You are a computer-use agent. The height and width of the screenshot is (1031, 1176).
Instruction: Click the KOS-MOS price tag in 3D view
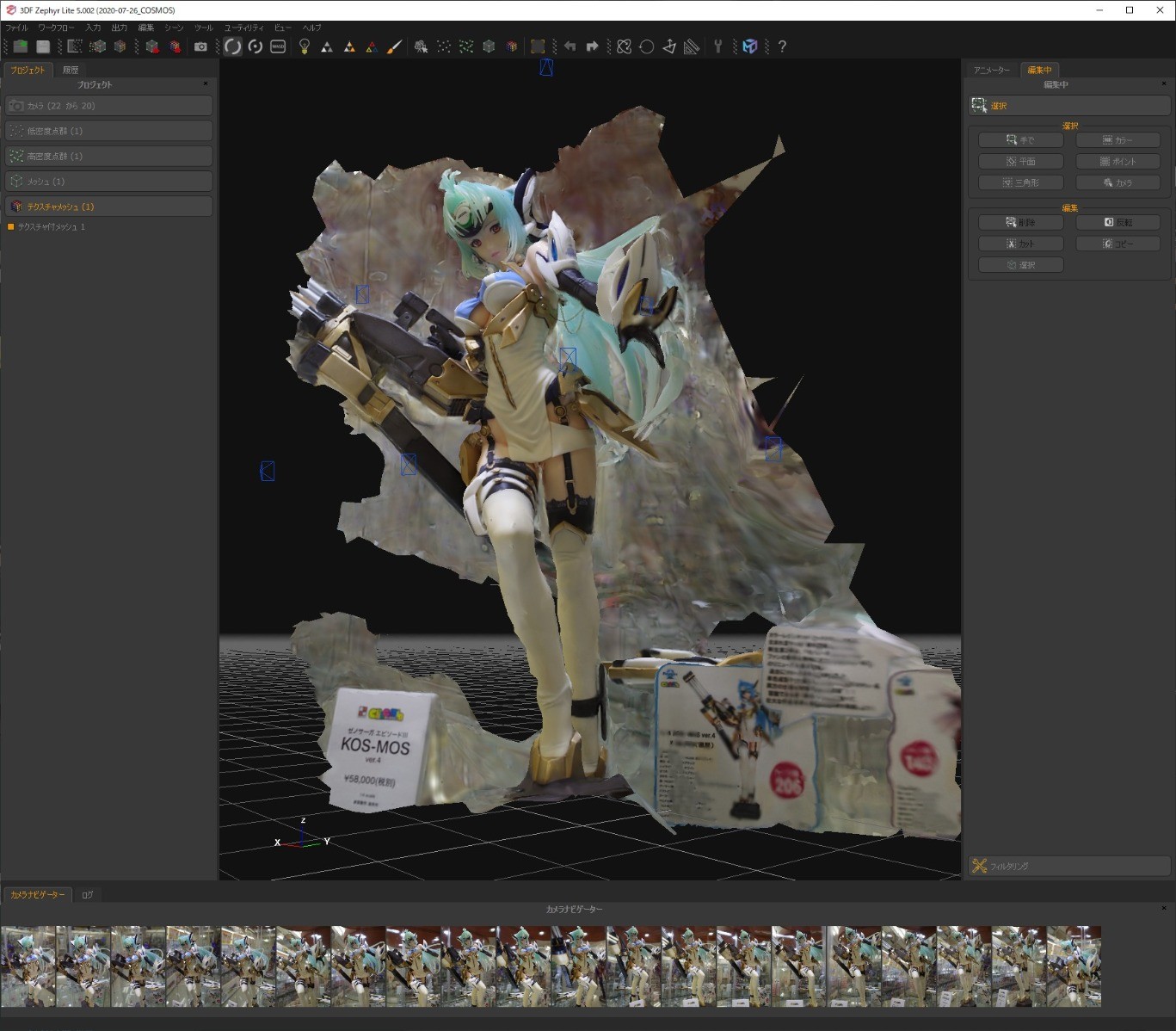tap(380, 747)
